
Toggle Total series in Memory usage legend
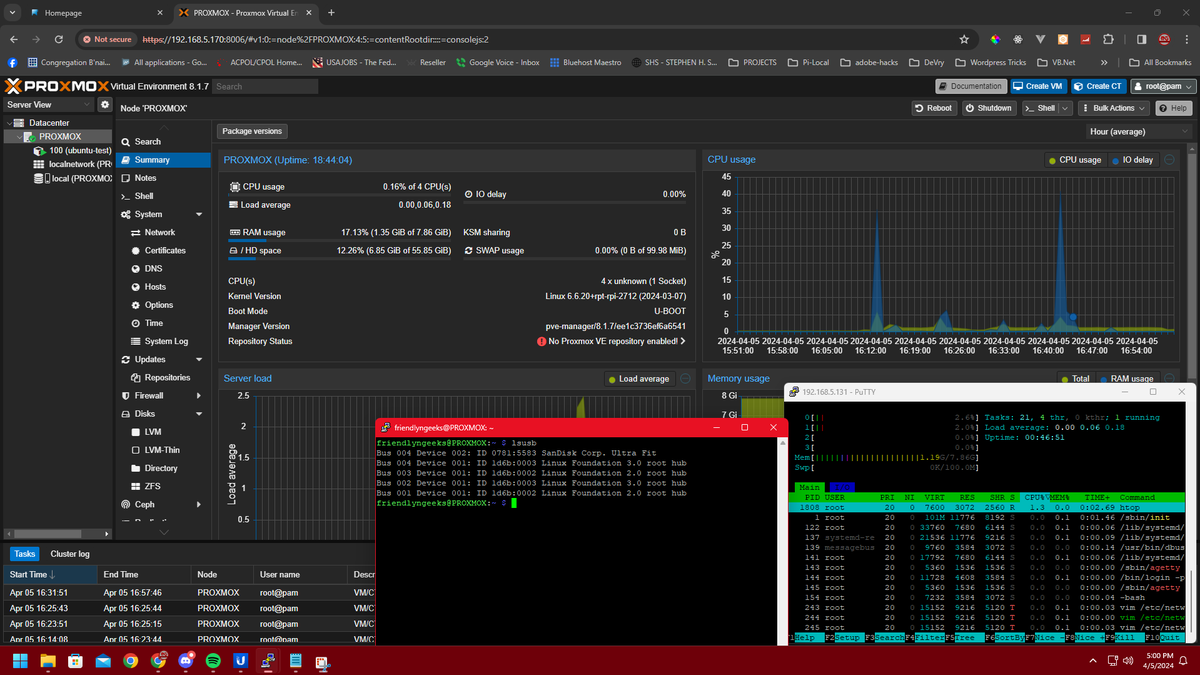(x=1075, y=379)
